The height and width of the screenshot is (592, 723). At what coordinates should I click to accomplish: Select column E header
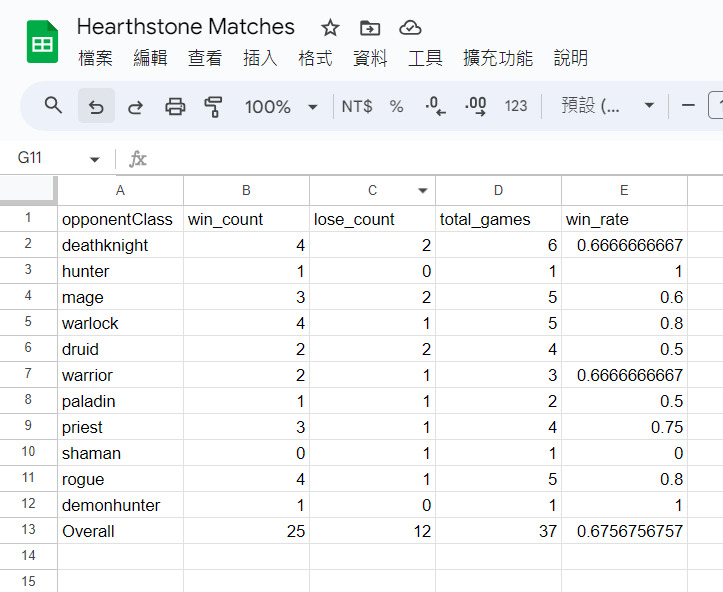point(624,190)
